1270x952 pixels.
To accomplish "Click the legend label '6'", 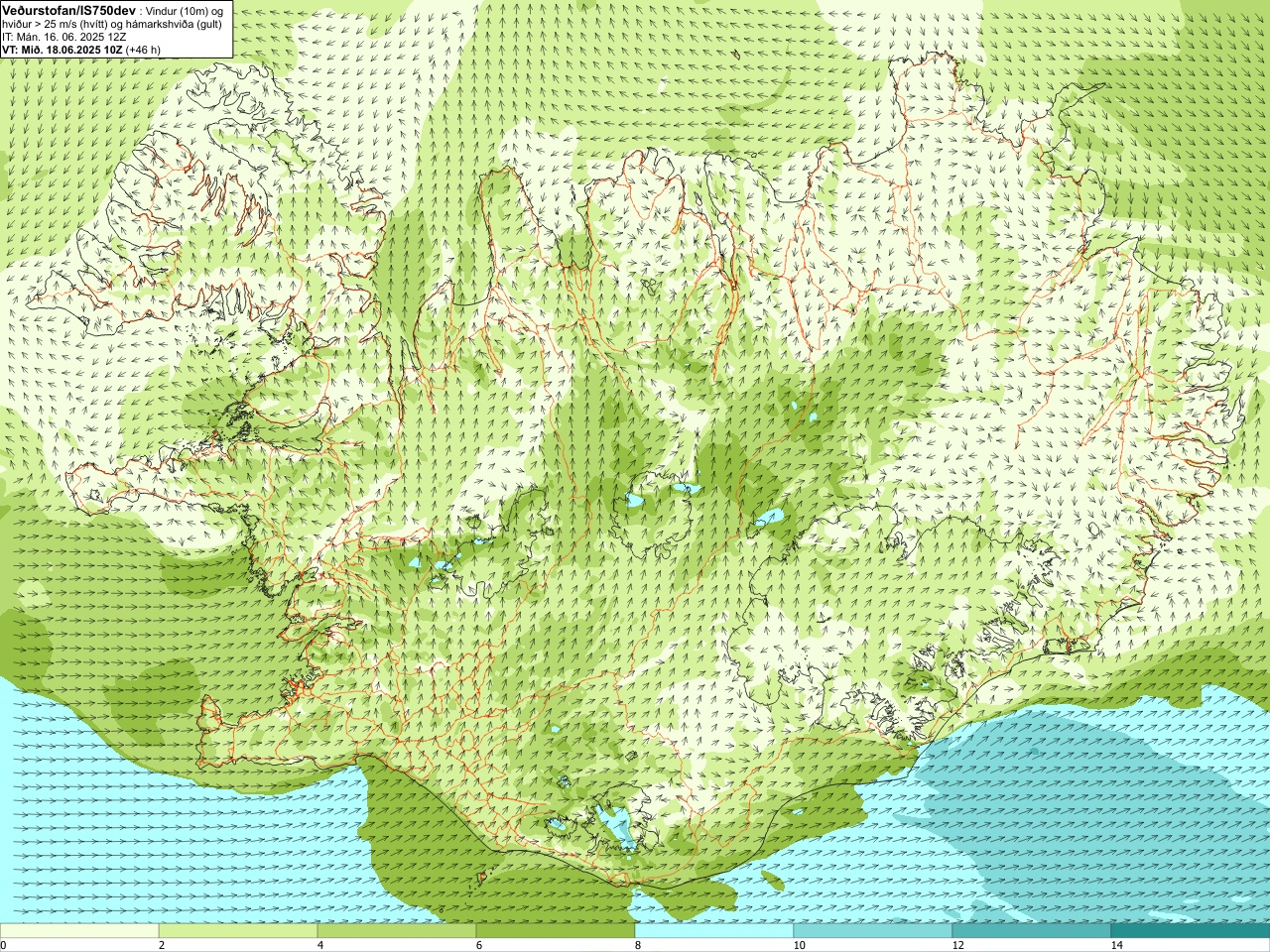I will click(x=479, y=945).
